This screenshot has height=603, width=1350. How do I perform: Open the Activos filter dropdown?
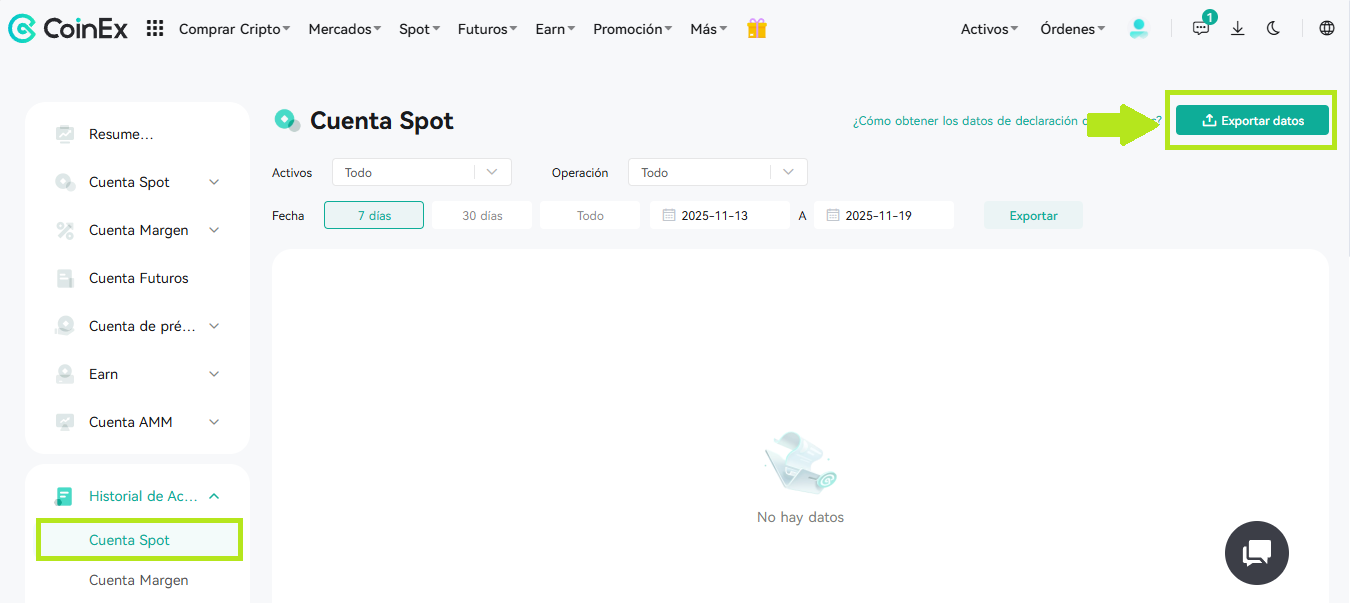click(422, 172)
